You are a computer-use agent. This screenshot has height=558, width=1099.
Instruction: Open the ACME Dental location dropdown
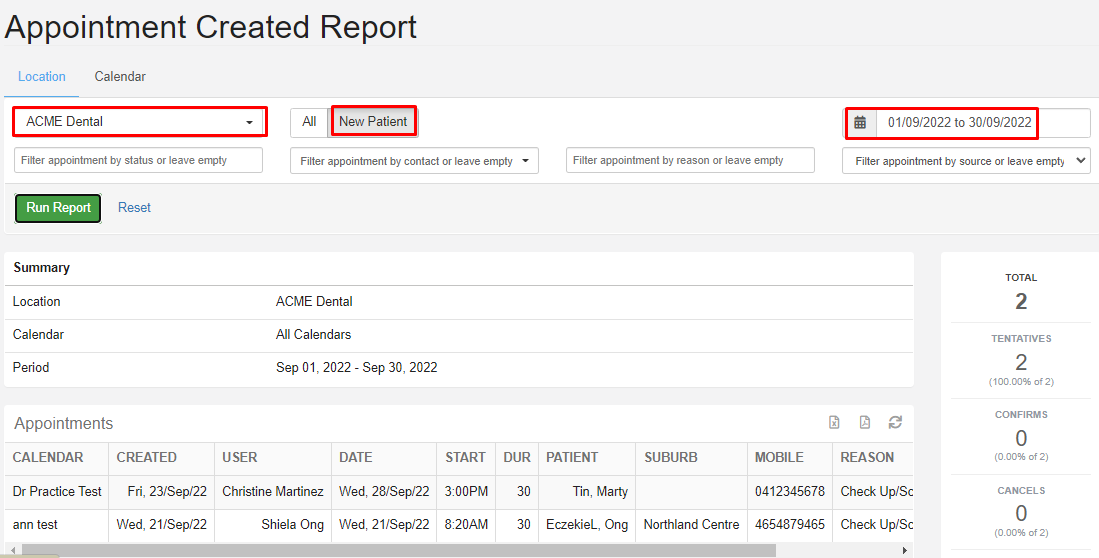click(139, 122)
